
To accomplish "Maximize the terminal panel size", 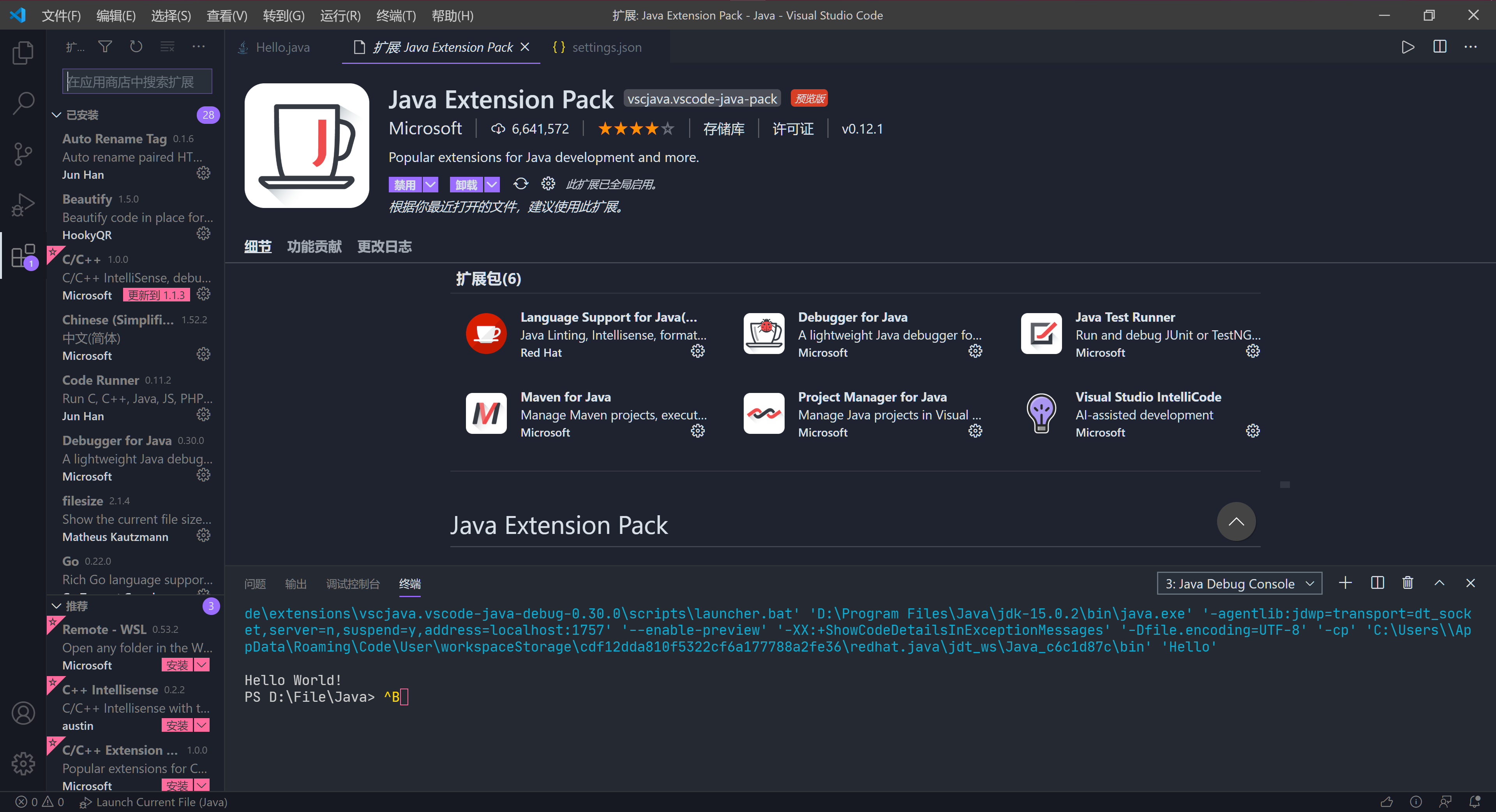I will coord(1439,583).
